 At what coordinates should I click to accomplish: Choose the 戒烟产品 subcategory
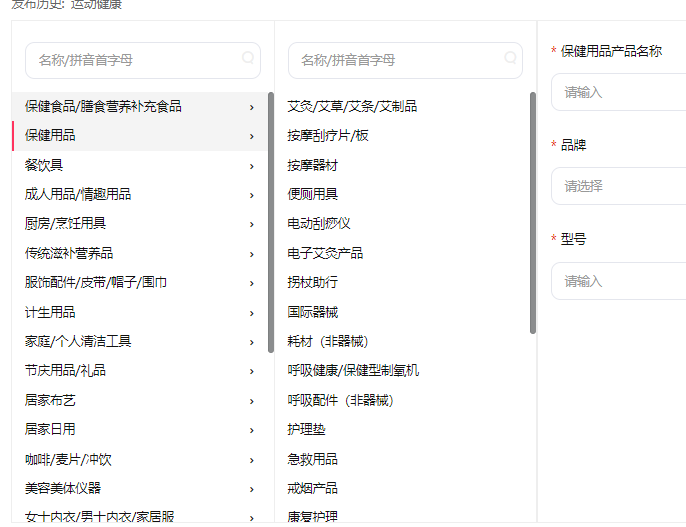click(x=312, y=488)
